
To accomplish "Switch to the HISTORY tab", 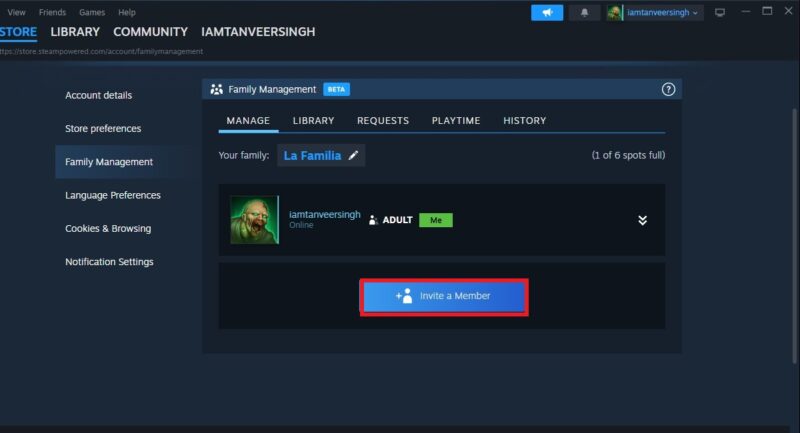I will (524, 121).
